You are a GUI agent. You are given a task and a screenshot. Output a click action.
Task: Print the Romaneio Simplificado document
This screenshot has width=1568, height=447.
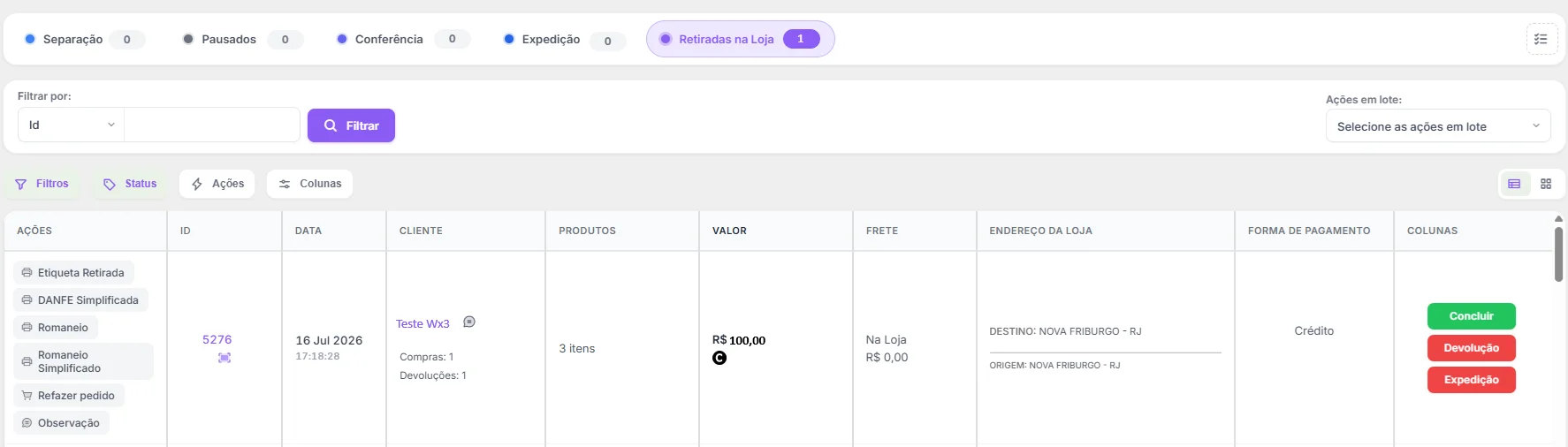pos(83,361)
